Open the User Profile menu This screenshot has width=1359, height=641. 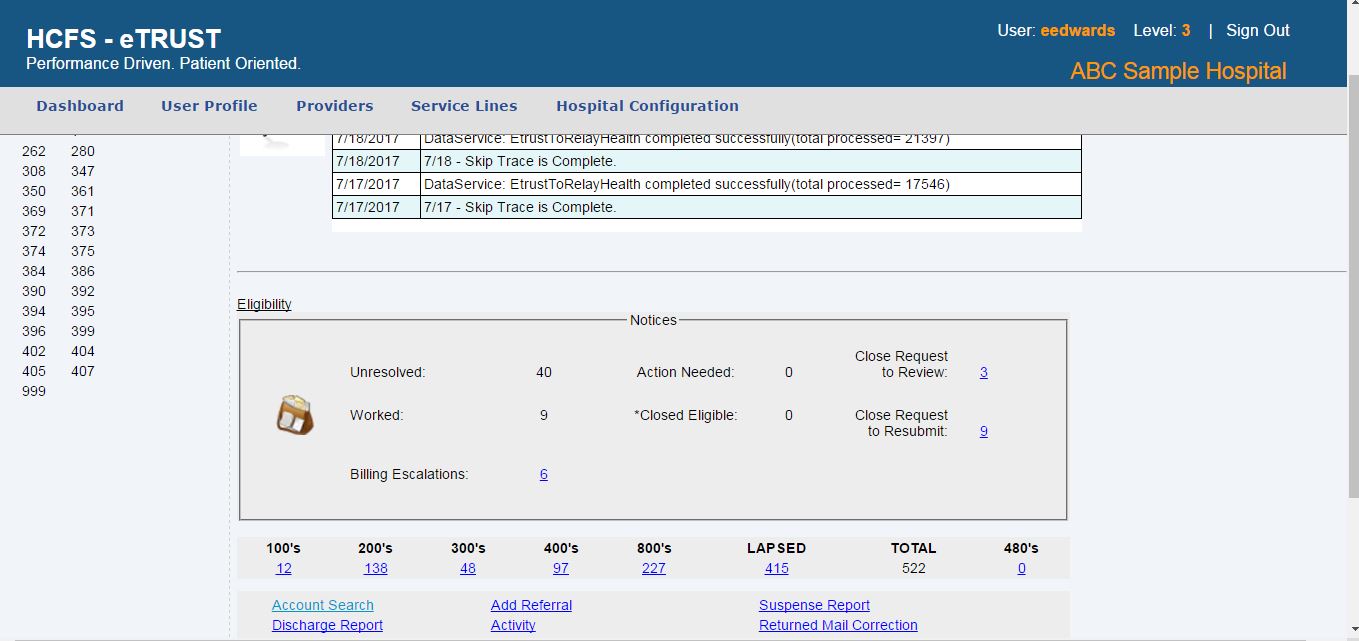(209, 106)
